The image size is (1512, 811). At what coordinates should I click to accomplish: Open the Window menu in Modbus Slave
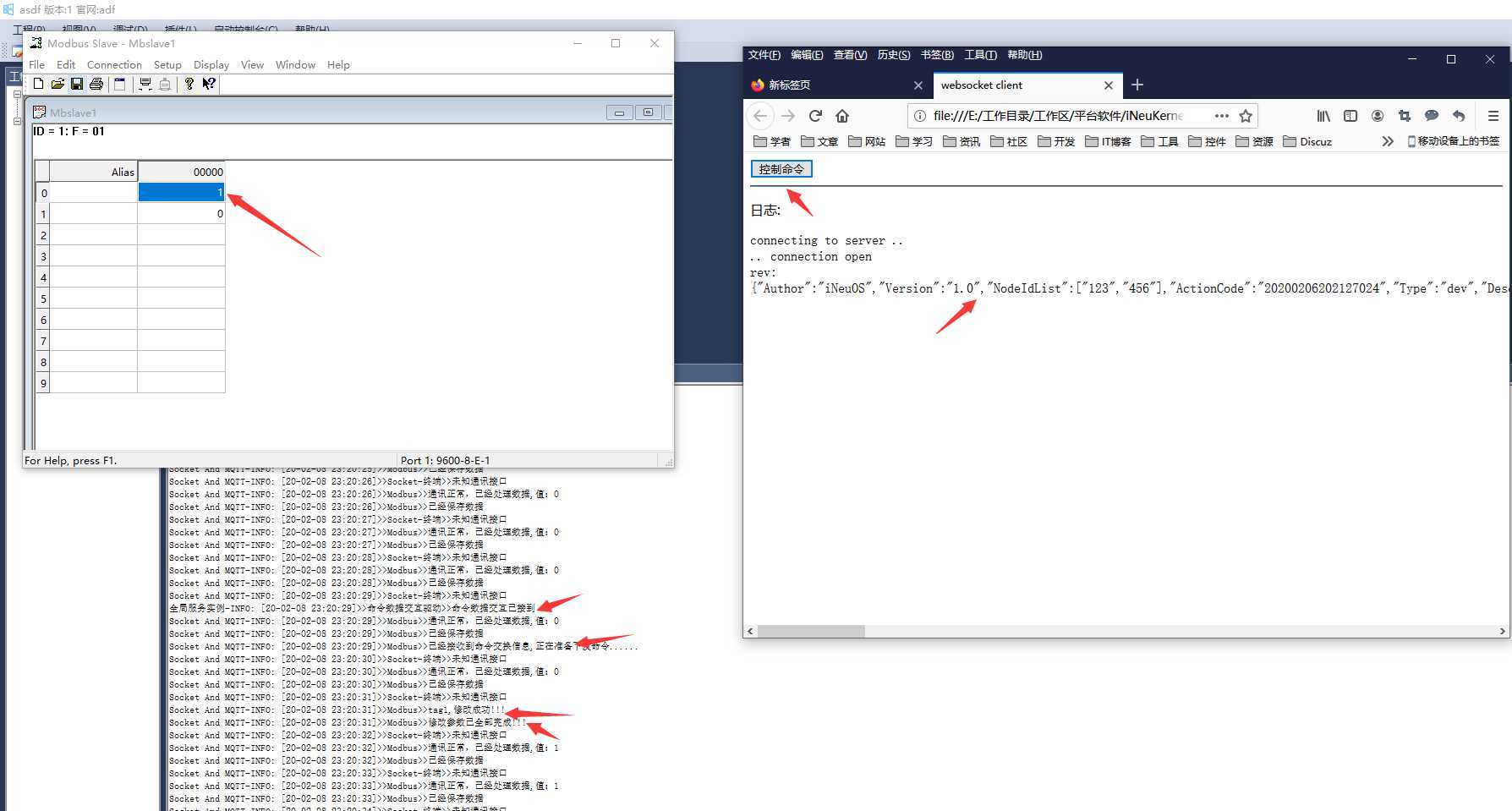pos(295,64)
